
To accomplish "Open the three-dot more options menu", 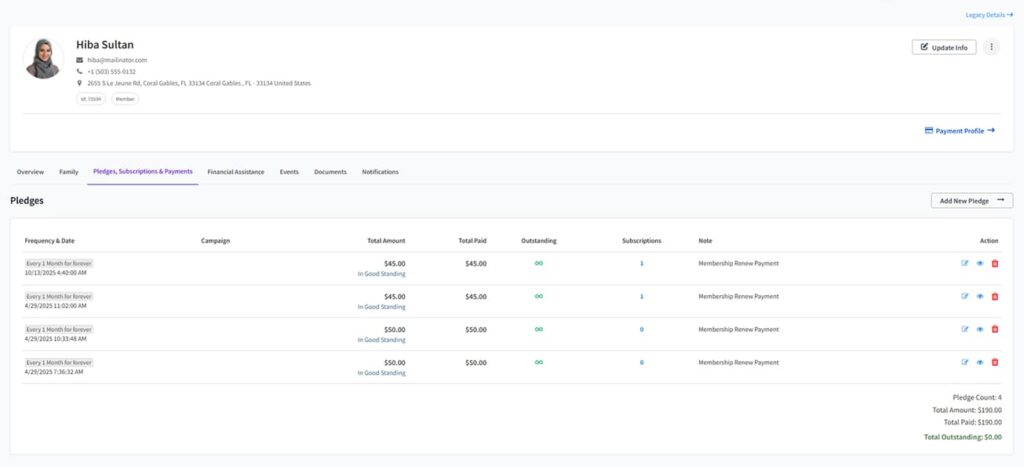I will pyautogui.click(x=991, y=47).
